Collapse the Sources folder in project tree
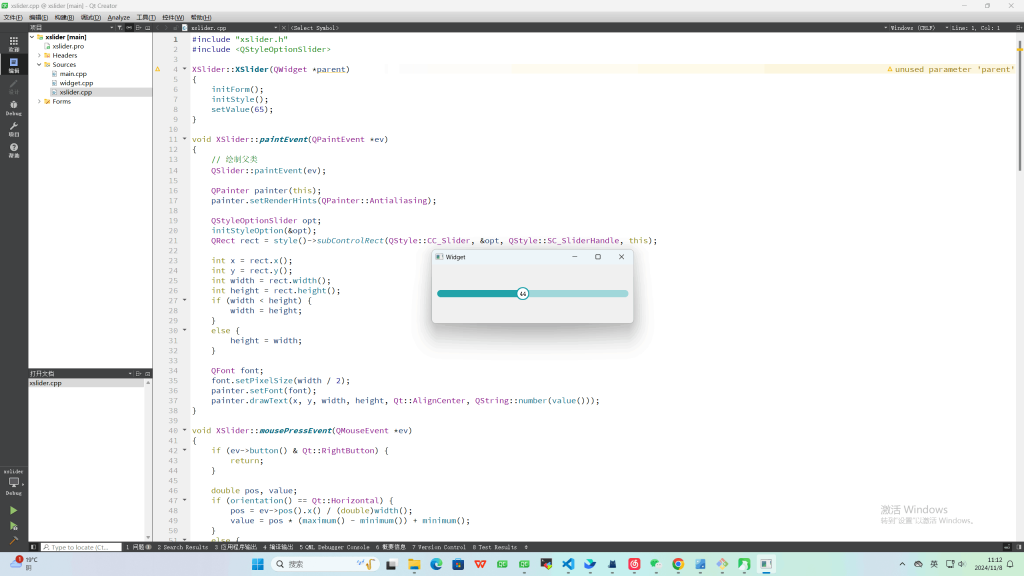The image size is (1024, 576). [x=39, y=65]
